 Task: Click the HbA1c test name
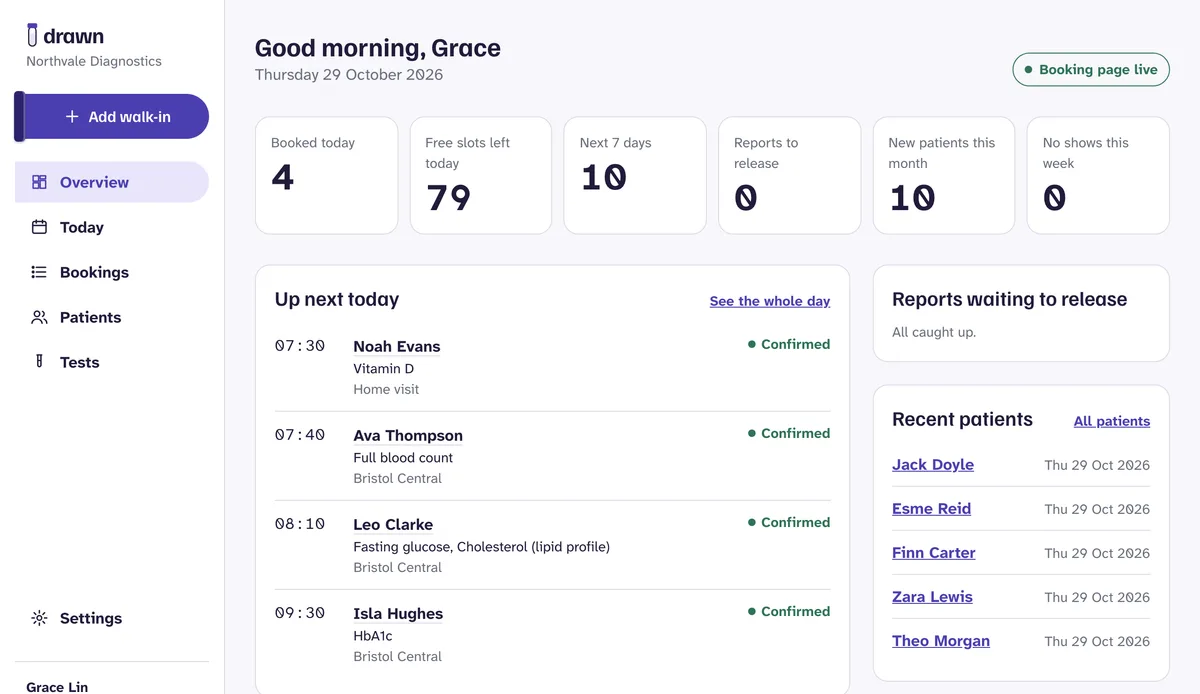(373, 635)
